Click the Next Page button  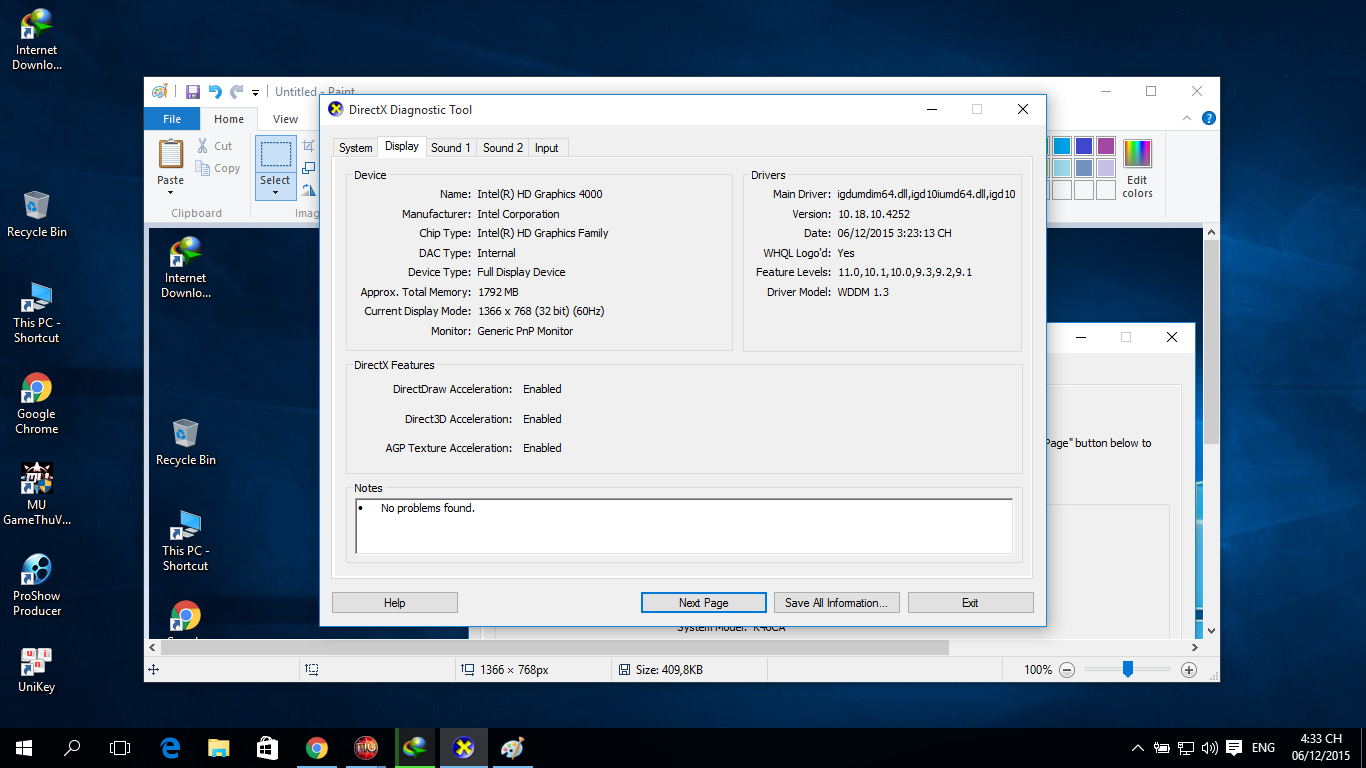coord(704,603)
